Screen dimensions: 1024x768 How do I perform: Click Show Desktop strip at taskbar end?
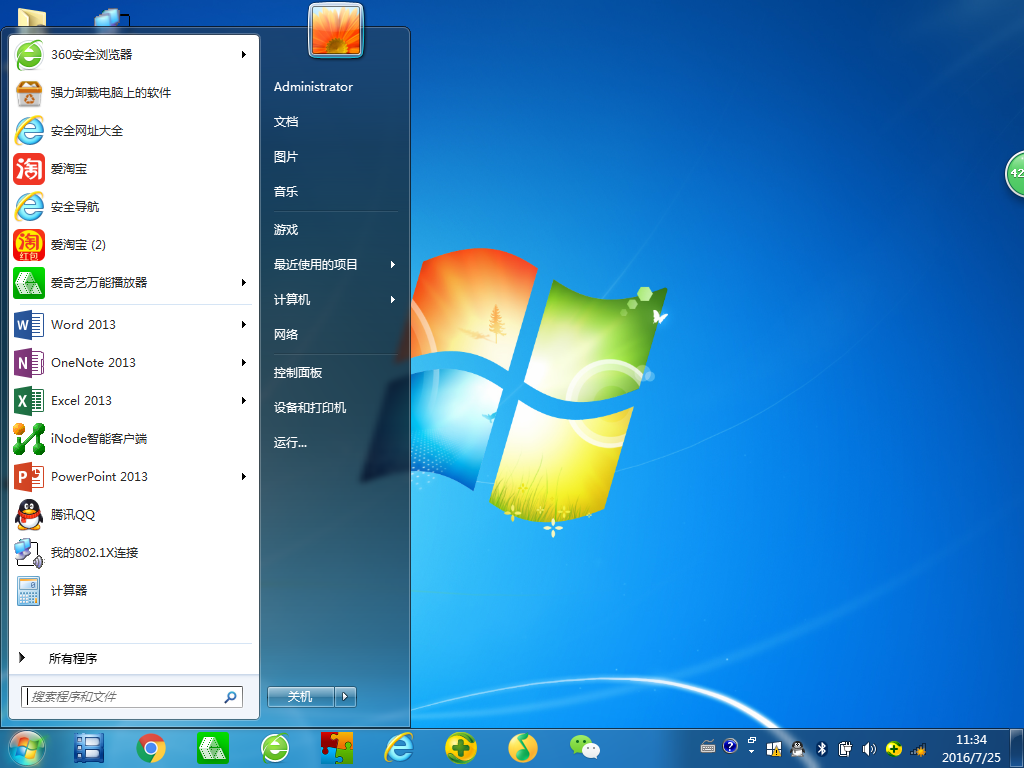click(1016, 748)
